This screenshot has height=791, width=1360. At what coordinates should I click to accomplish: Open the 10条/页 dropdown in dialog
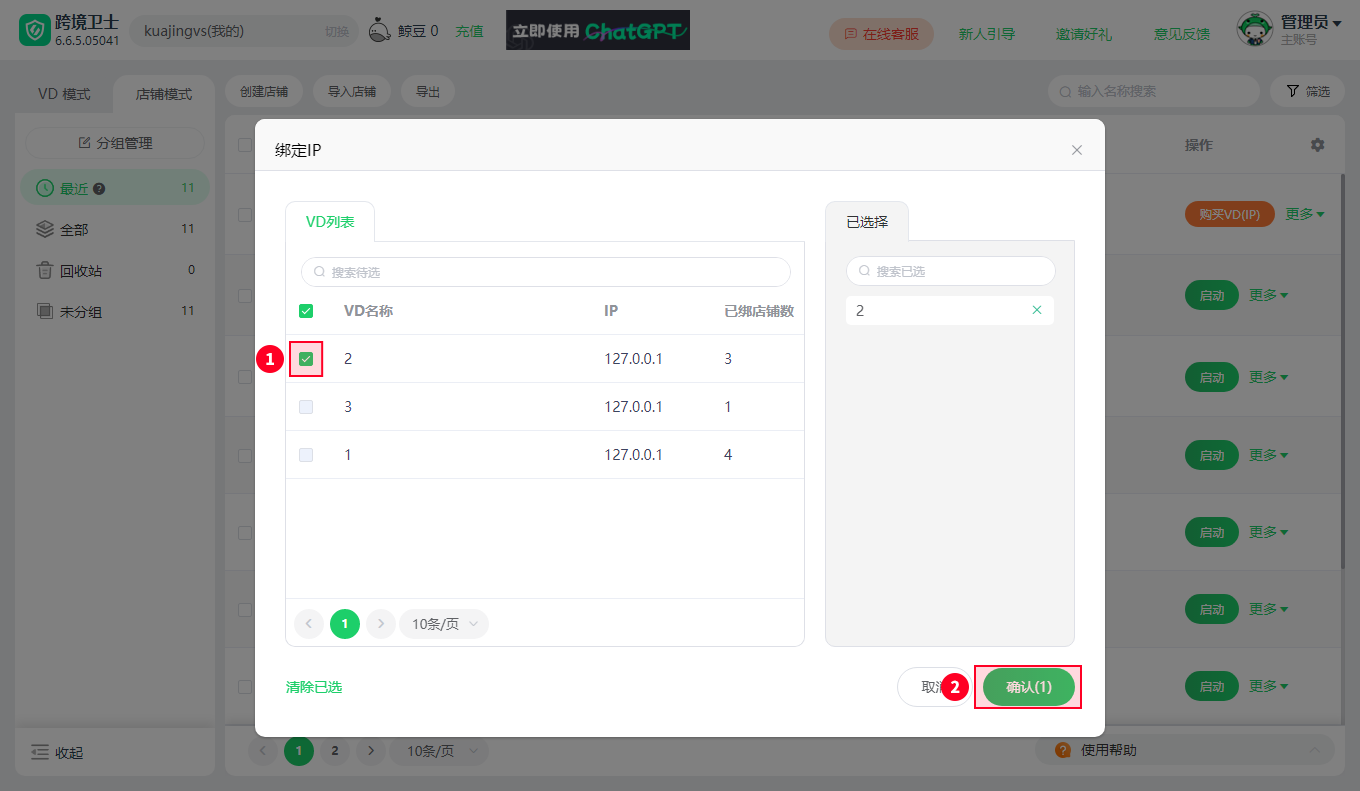tap(444, 624)
